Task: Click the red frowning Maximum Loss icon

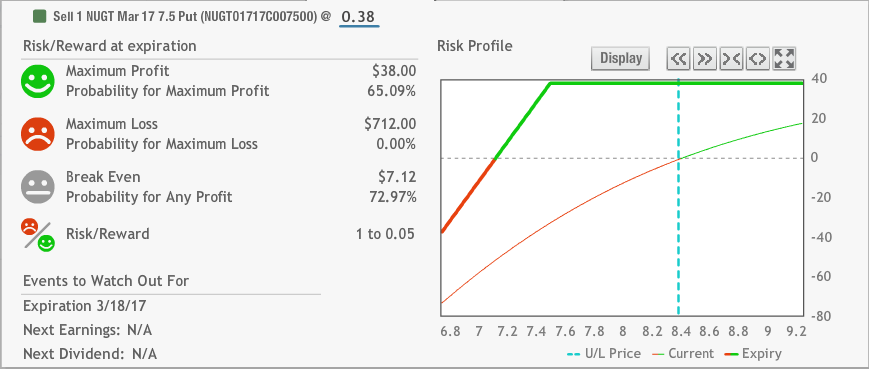Action: pyautogui.click(x=38, y=134)
